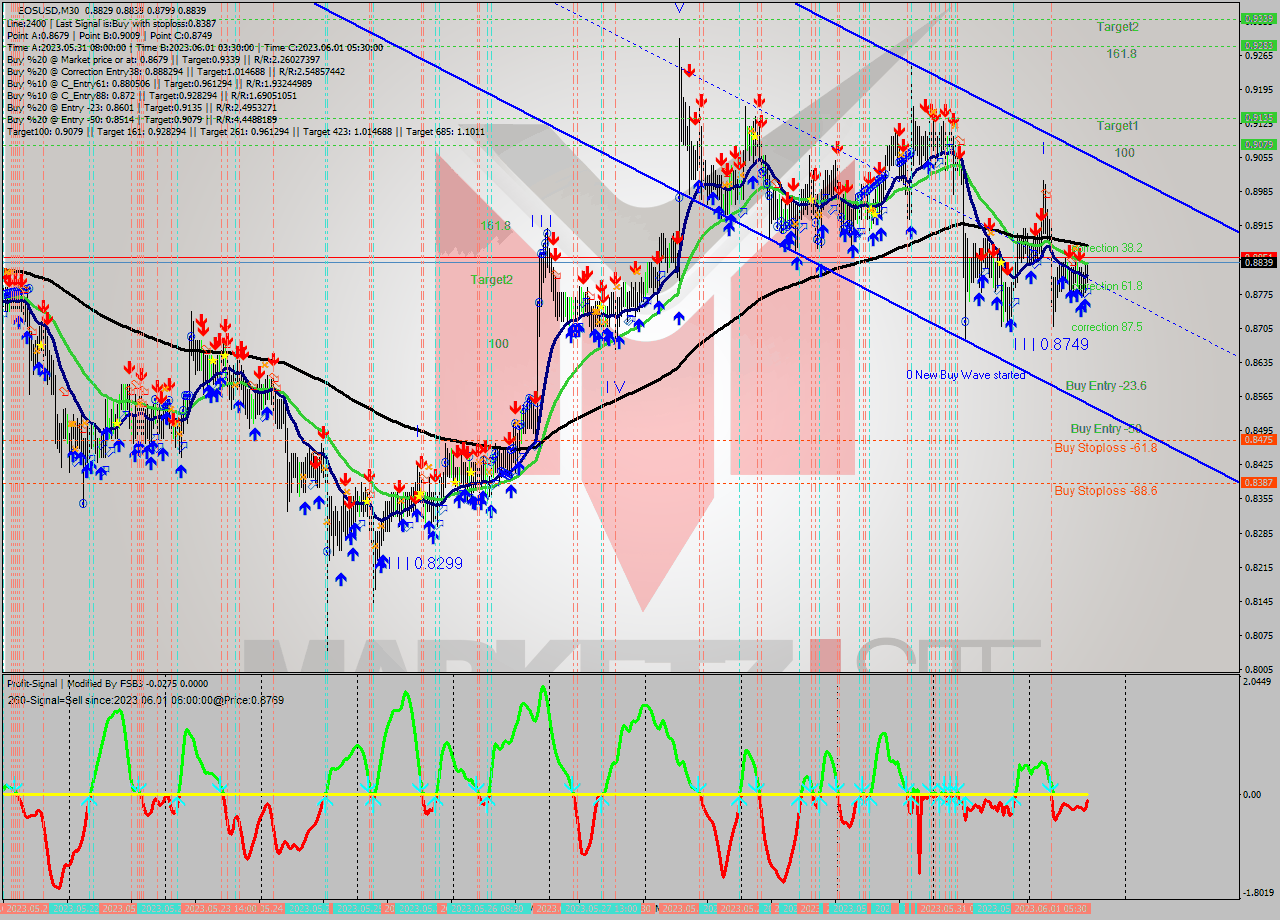Select the Buy Entry -23.6 label
This screenshot has height=920, width=1280.
click(x=1105, y=386)
